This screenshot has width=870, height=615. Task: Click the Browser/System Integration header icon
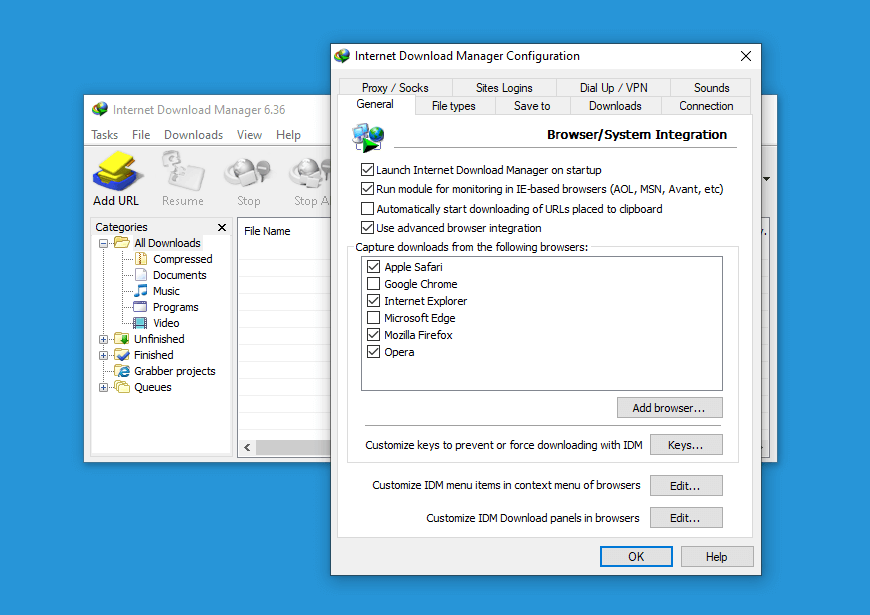[368, 137]
